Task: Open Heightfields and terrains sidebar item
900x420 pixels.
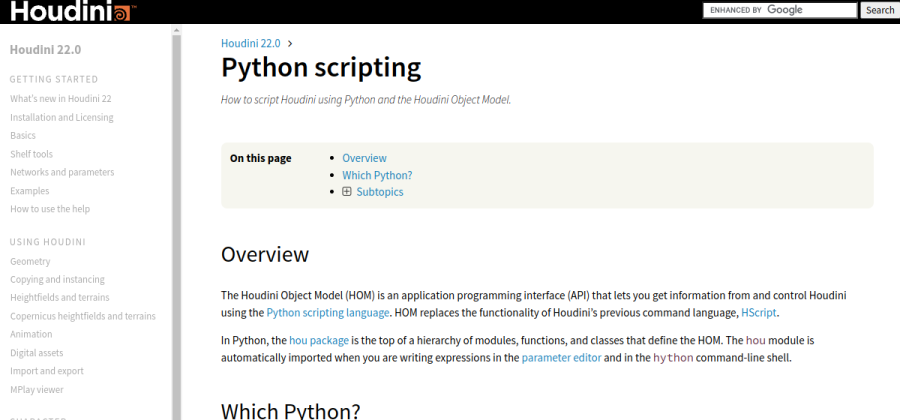Action: click(x=60, y=297)
